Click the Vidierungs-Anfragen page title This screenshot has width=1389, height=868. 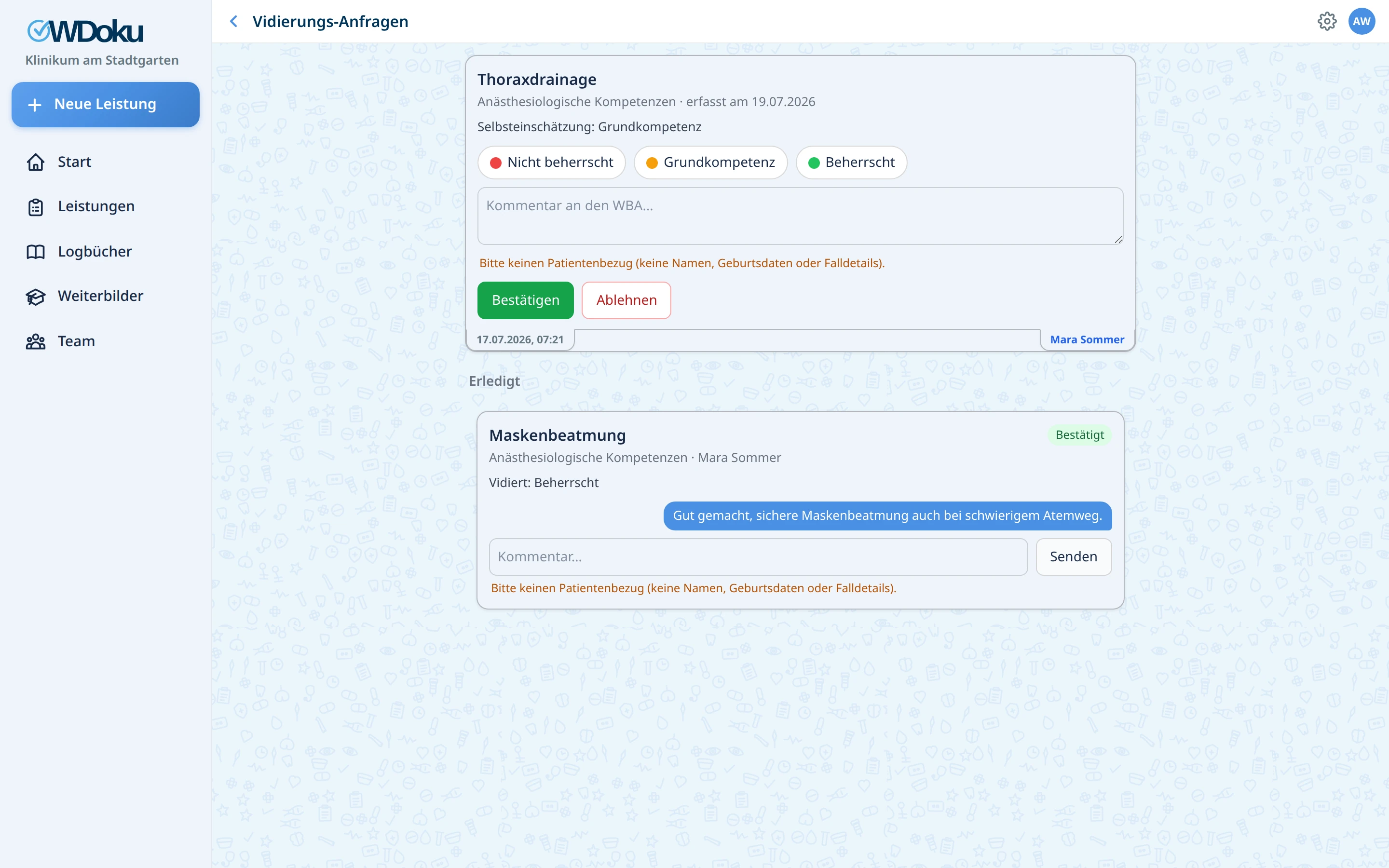330,22
